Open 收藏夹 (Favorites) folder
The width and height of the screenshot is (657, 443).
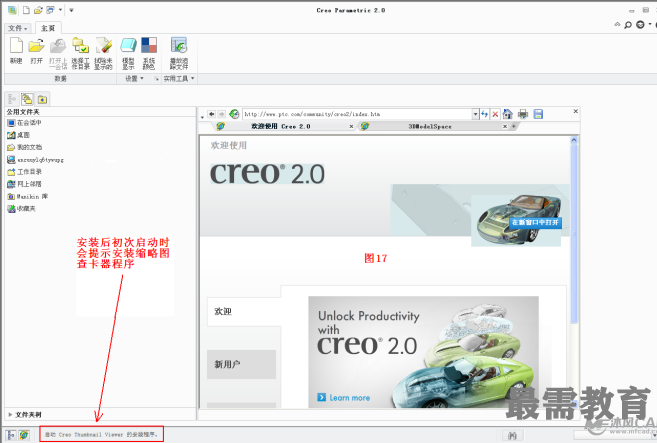click(21, 208)
